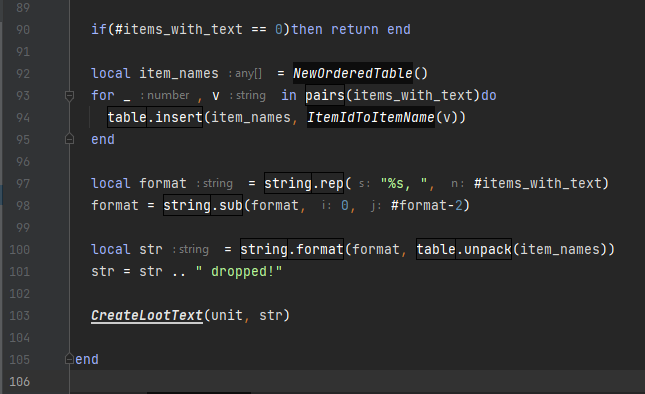Collapse the for loop fold marker on line 93
645x394 pixels.
(70, 96)
